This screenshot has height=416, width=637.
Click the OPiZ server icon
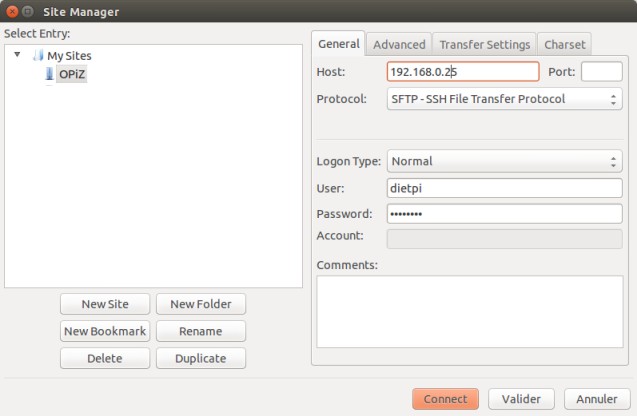click(x=49, y=74)
